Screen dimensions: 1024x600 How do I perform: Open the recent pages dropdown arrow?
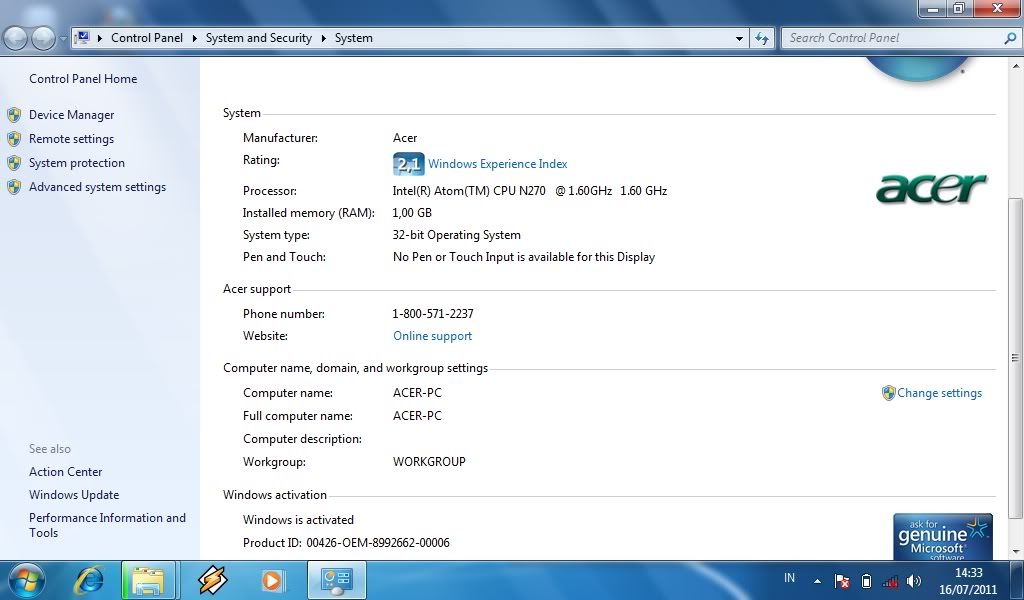tap(63, 39)
